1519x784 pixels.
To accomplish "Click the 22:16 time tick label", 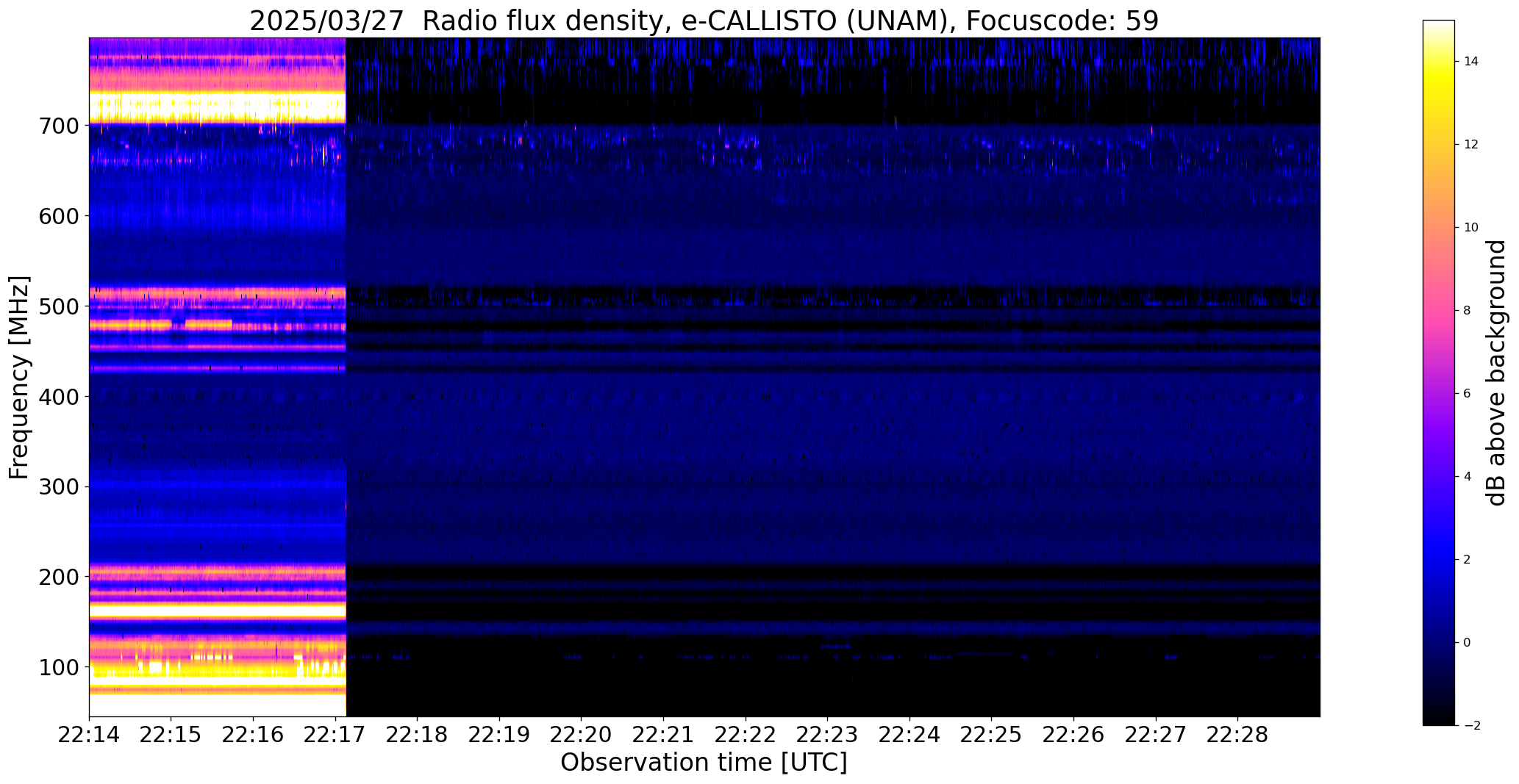I will tap(254, 735).
